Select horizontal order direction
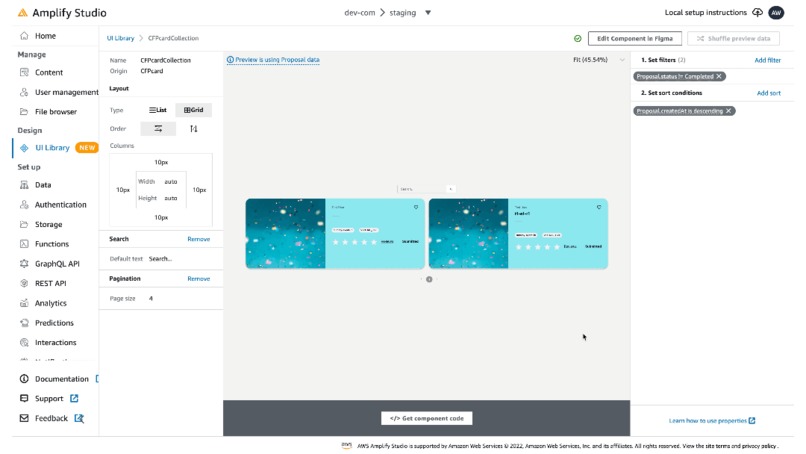The height and width of the screenshot is (454, 806). pyautogui.click(x=158, y=129)
